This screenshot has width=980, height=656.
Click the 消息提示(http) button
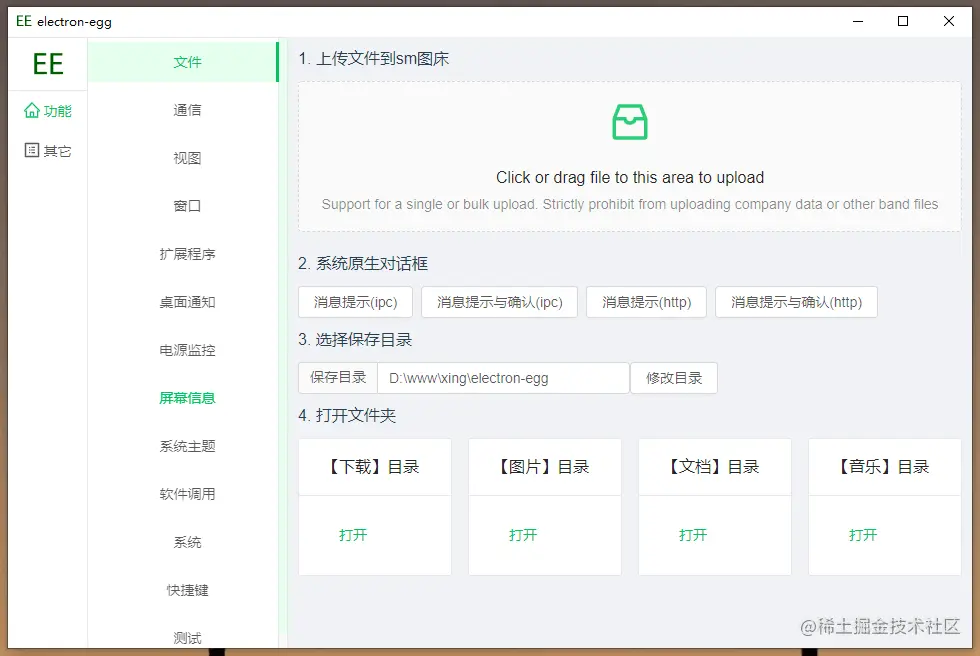coord(646,302)
